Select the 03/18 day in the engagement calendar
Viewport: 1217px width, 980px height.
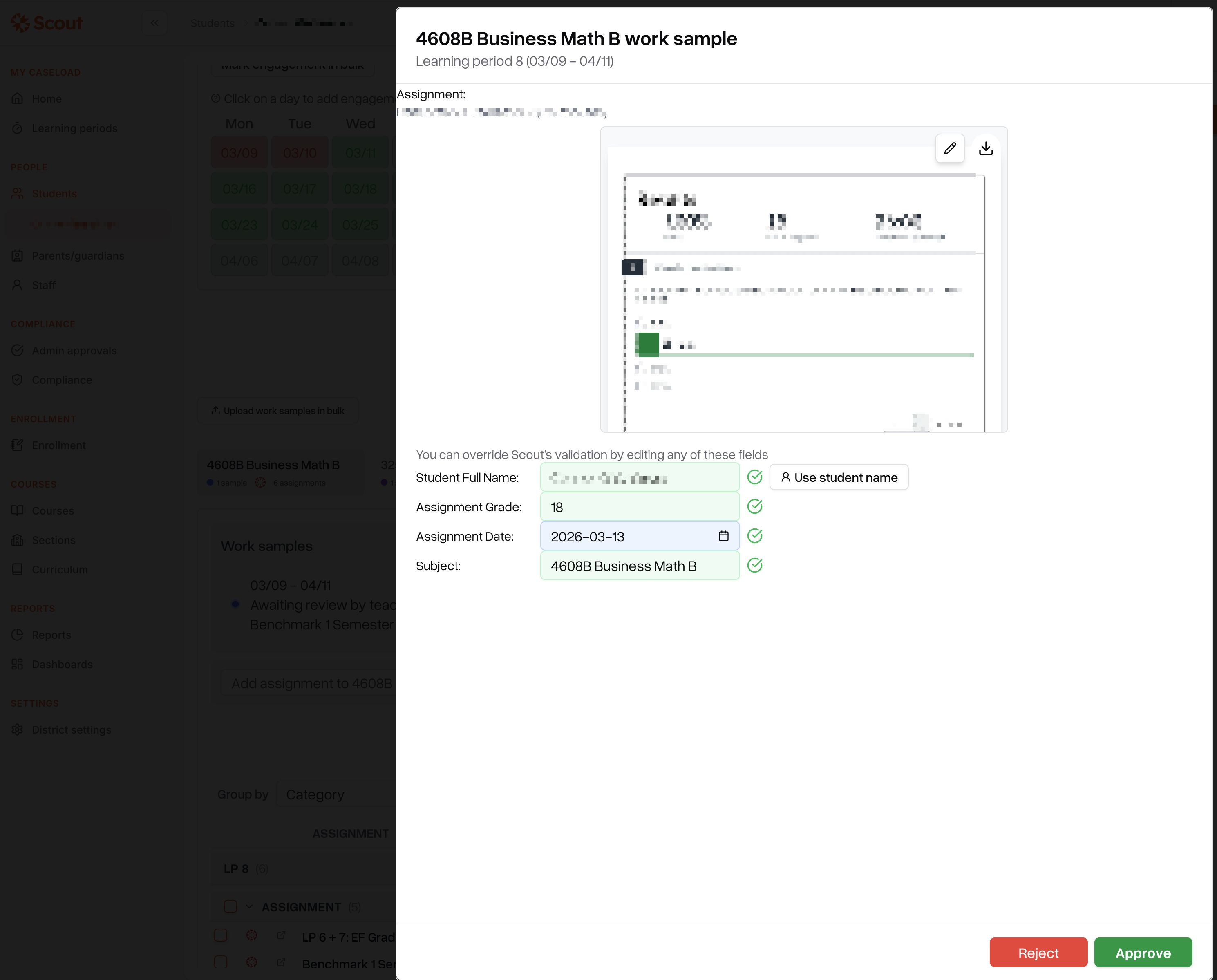(360, 188)
